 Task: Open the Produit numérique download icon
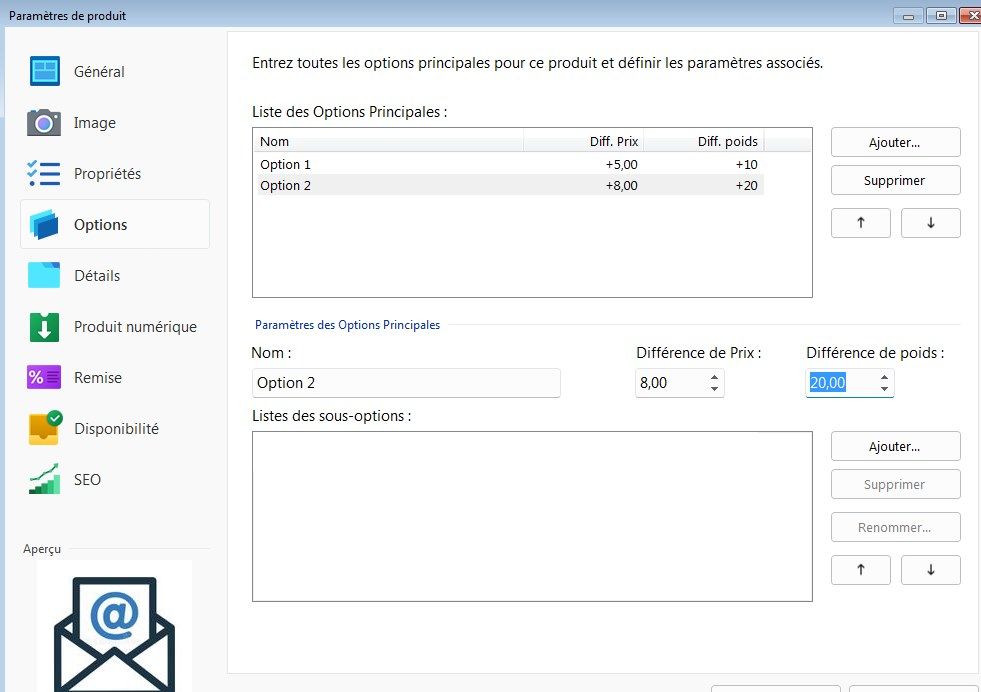point(45,327)
